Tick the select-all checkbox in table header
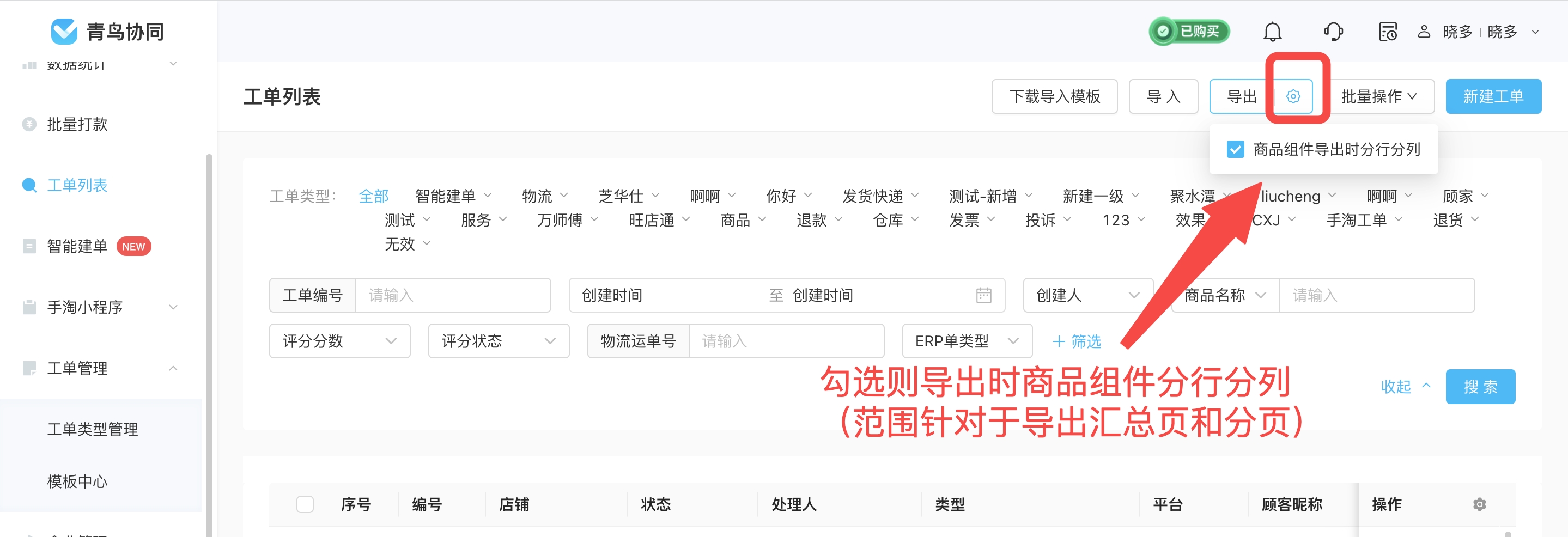 [x=305, y=504]
